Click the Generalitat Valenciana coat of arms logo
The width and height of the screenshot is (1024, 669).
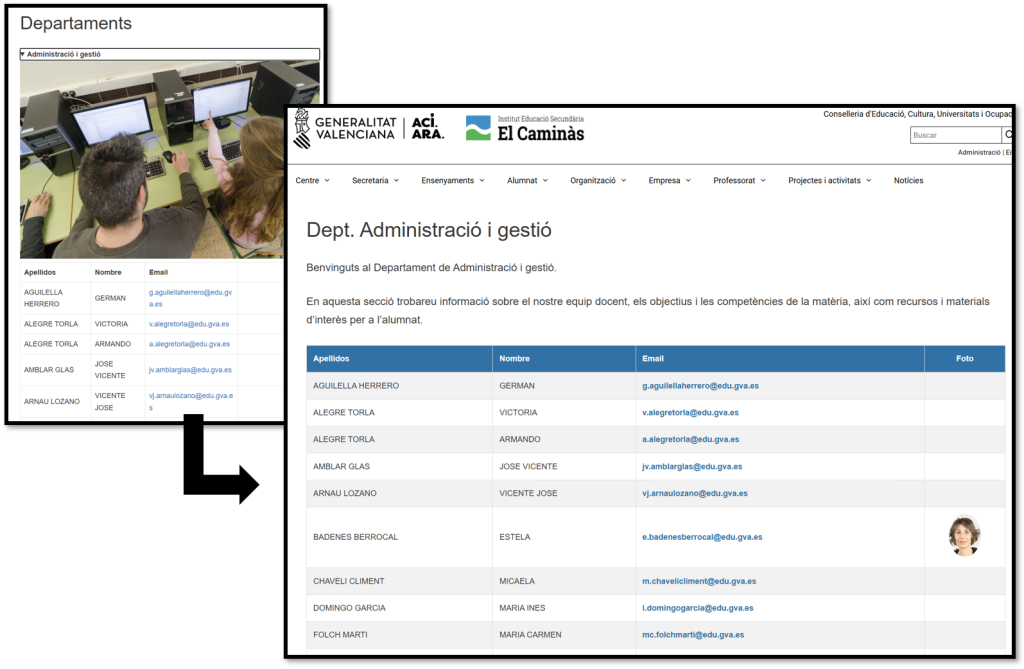coord(301,128)
